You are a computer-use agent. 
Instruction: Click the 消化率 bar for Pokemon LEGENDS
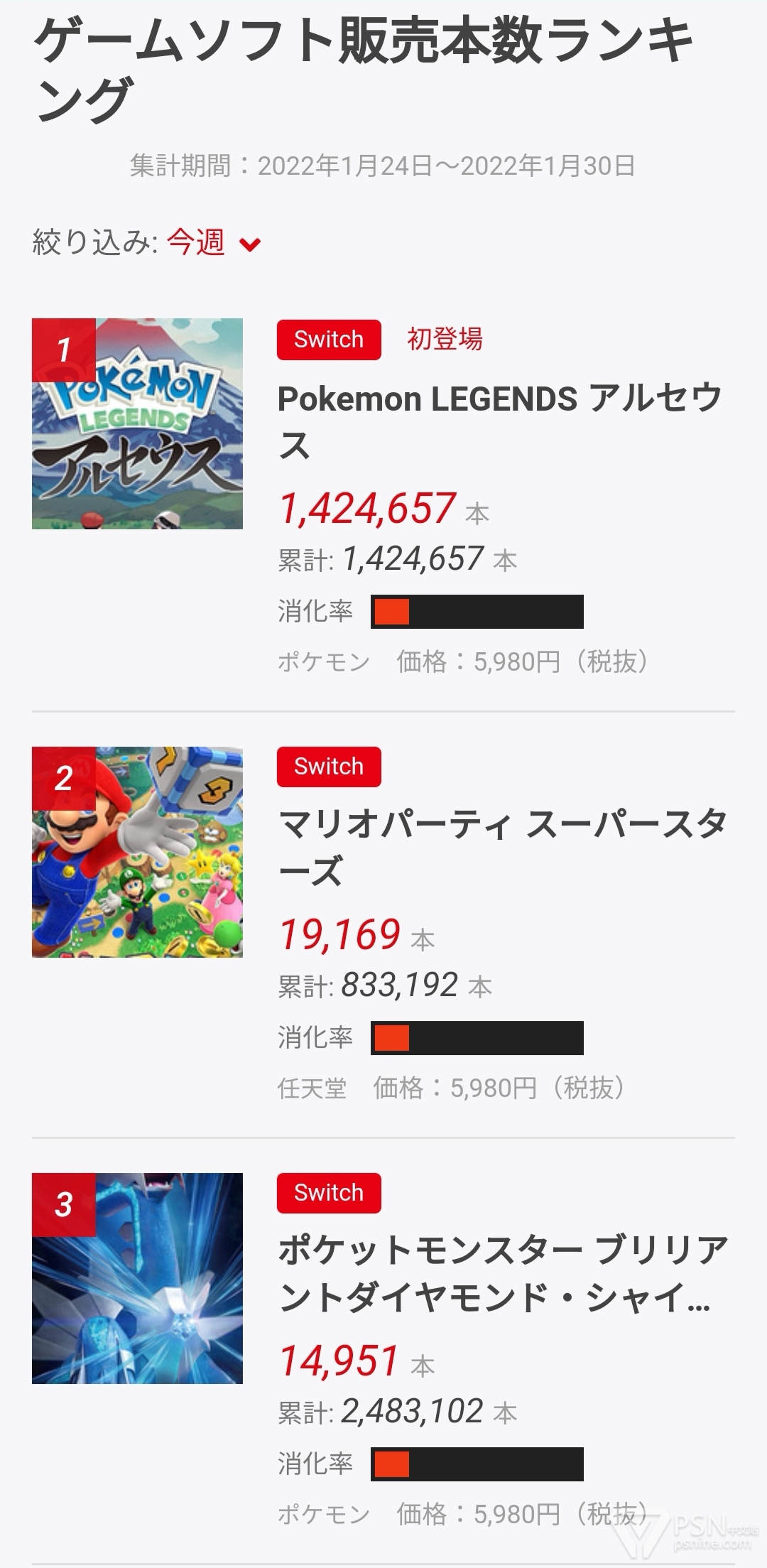477,612
